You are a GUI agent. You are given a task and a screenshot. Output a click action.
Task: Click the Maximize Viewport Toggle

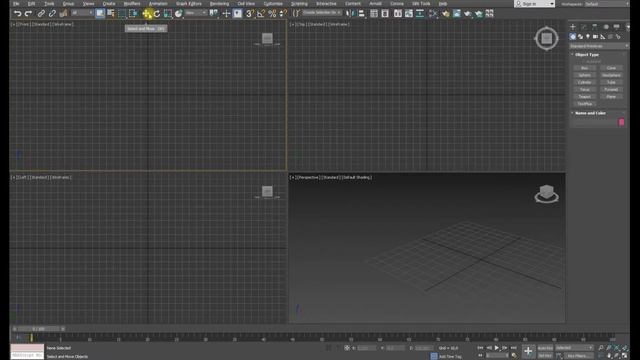624,356
